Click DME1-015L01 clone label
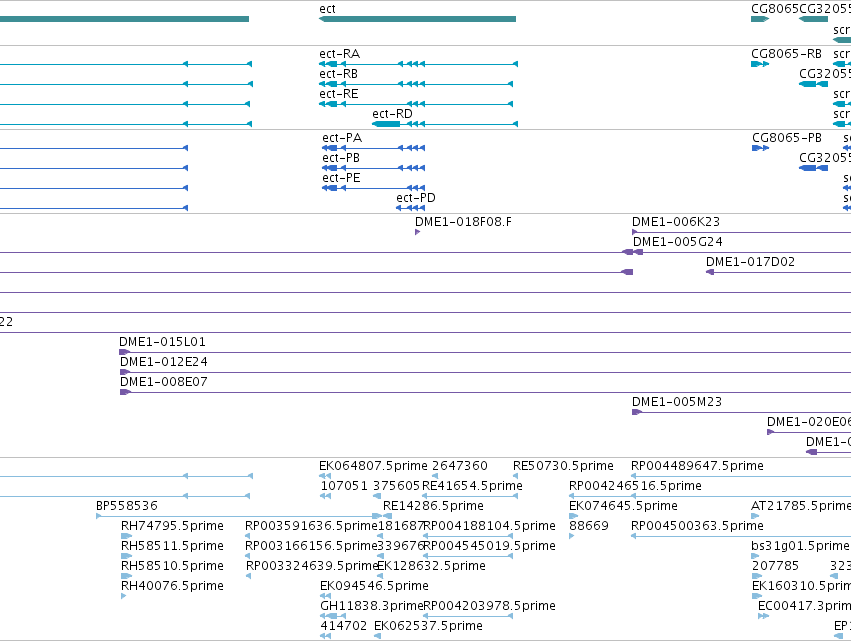The image size is (851, 641). (x=162, y=342)
